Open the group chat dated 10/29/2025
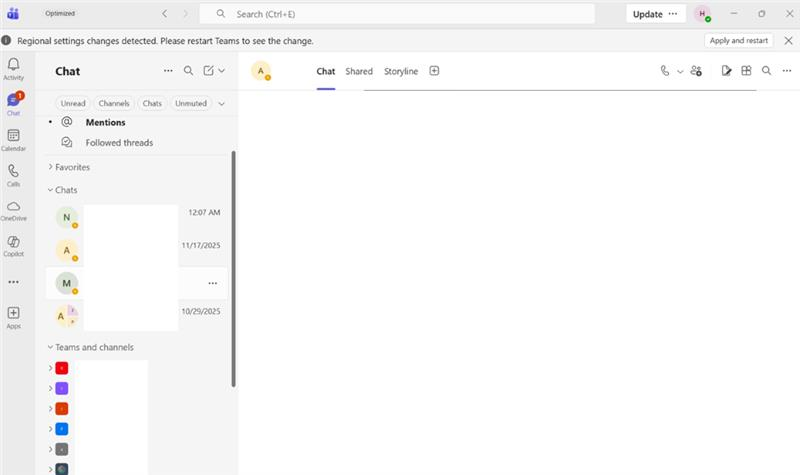 click(x=137, y=316)
